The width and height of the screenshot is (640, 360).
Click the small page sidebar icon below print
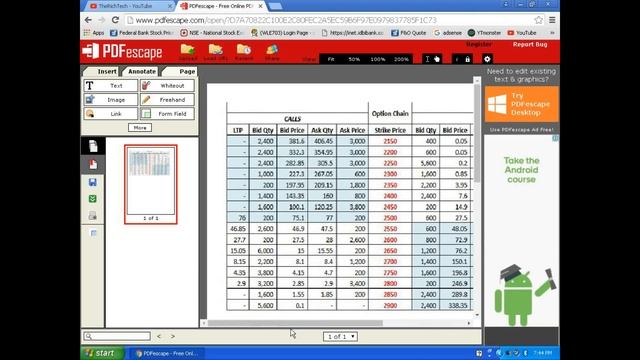pos(93,233)
